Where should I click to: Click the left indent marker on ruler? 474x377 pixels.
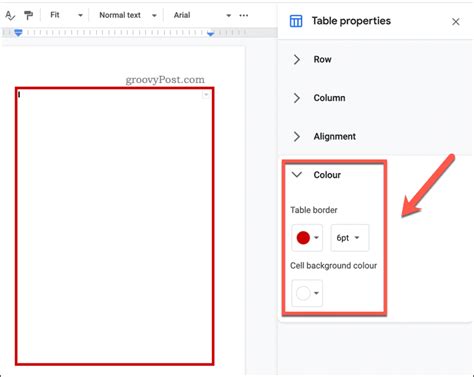(18, 33)
